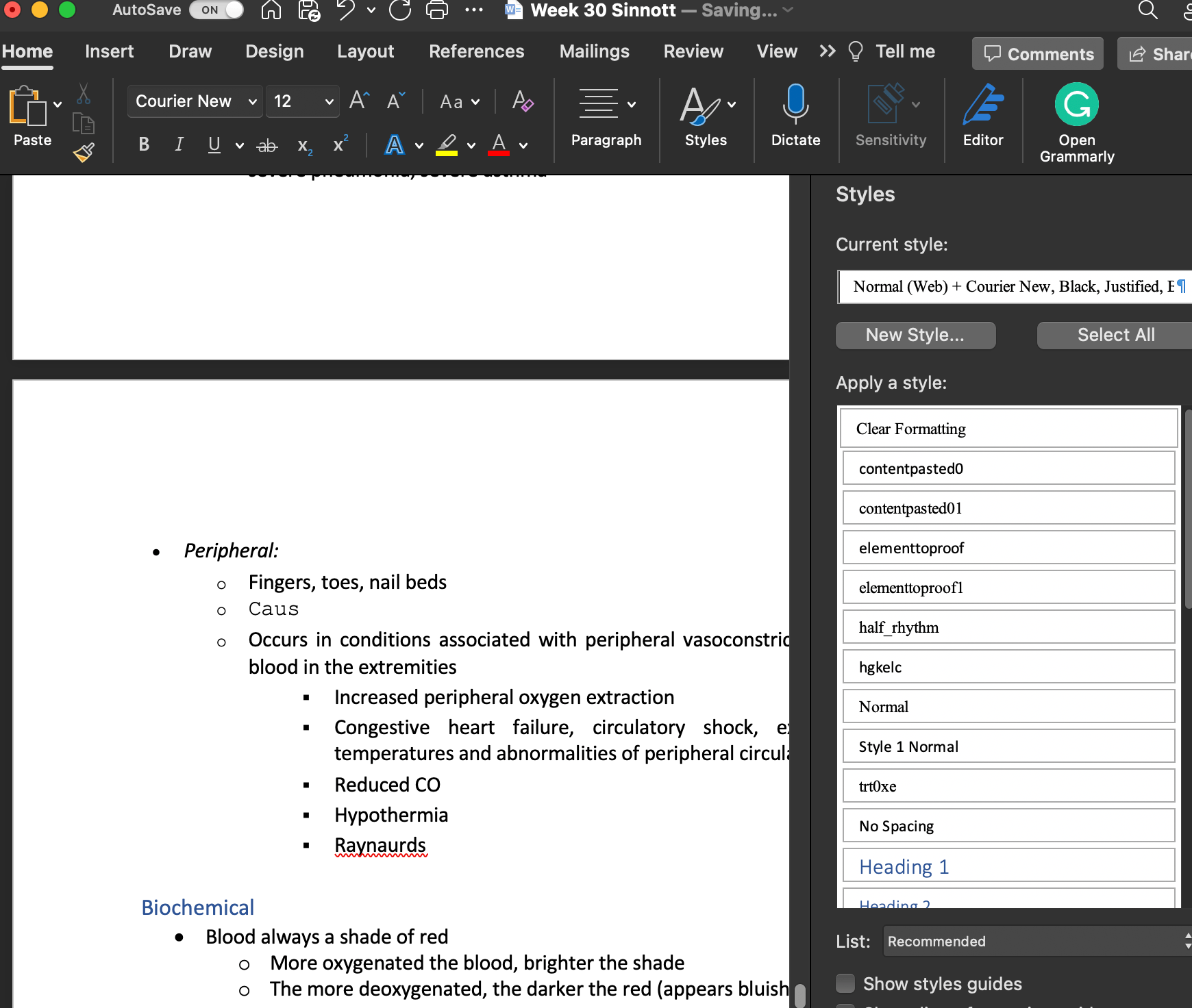Screen dimensions: 1192x1008
Task: Apply superscript formatting
Action: click(x=340, y=144)
